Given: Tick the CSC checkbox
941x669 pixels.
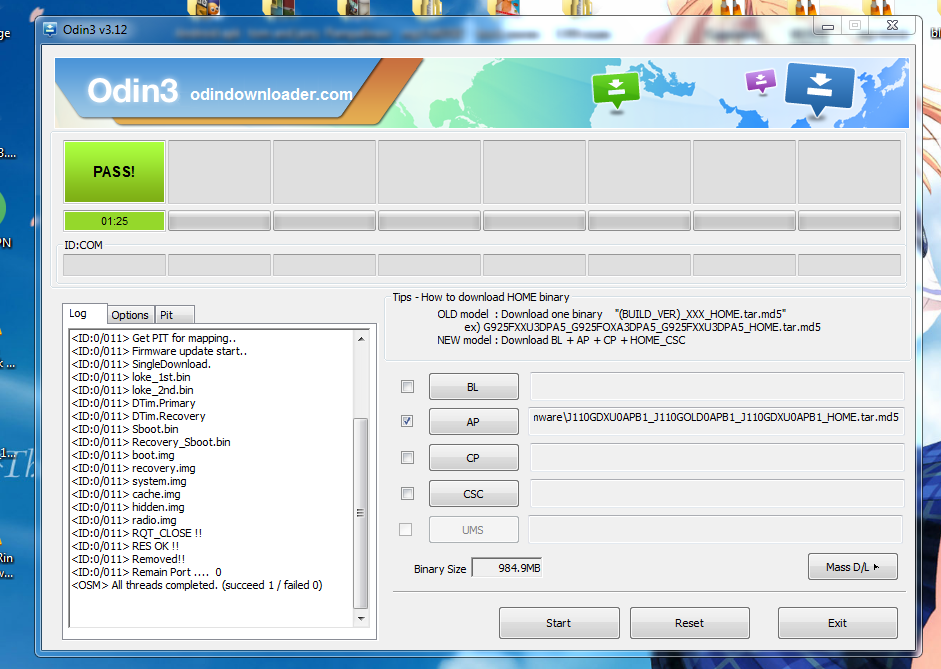Looking at the screenshot, I should 407,493.
